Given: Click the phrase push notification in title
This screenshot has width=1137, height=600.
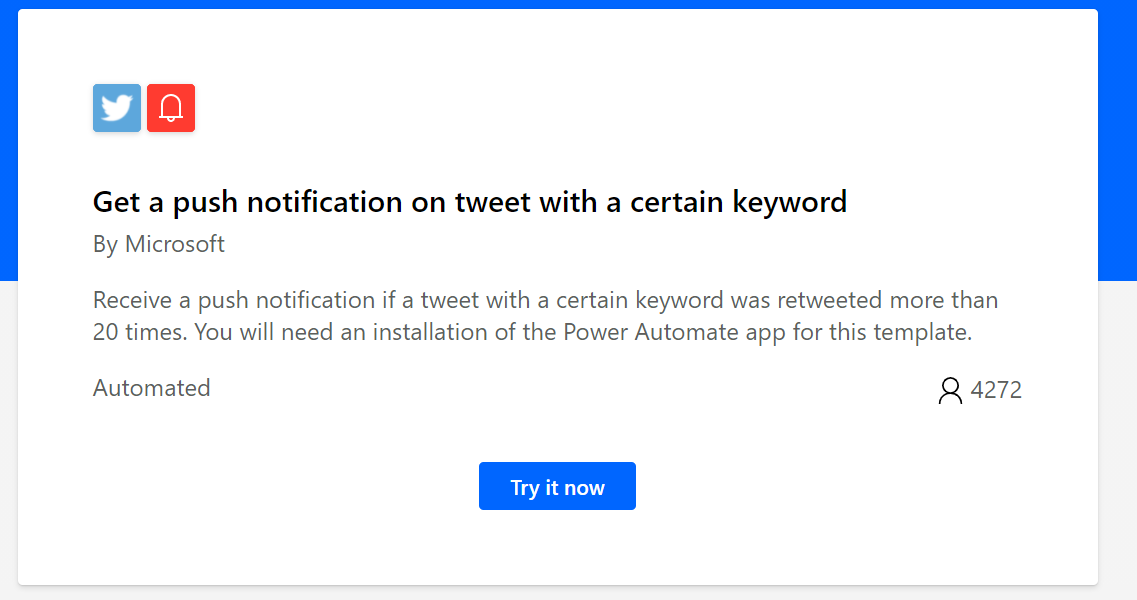Looking at the screenshot, I should 287,202.
